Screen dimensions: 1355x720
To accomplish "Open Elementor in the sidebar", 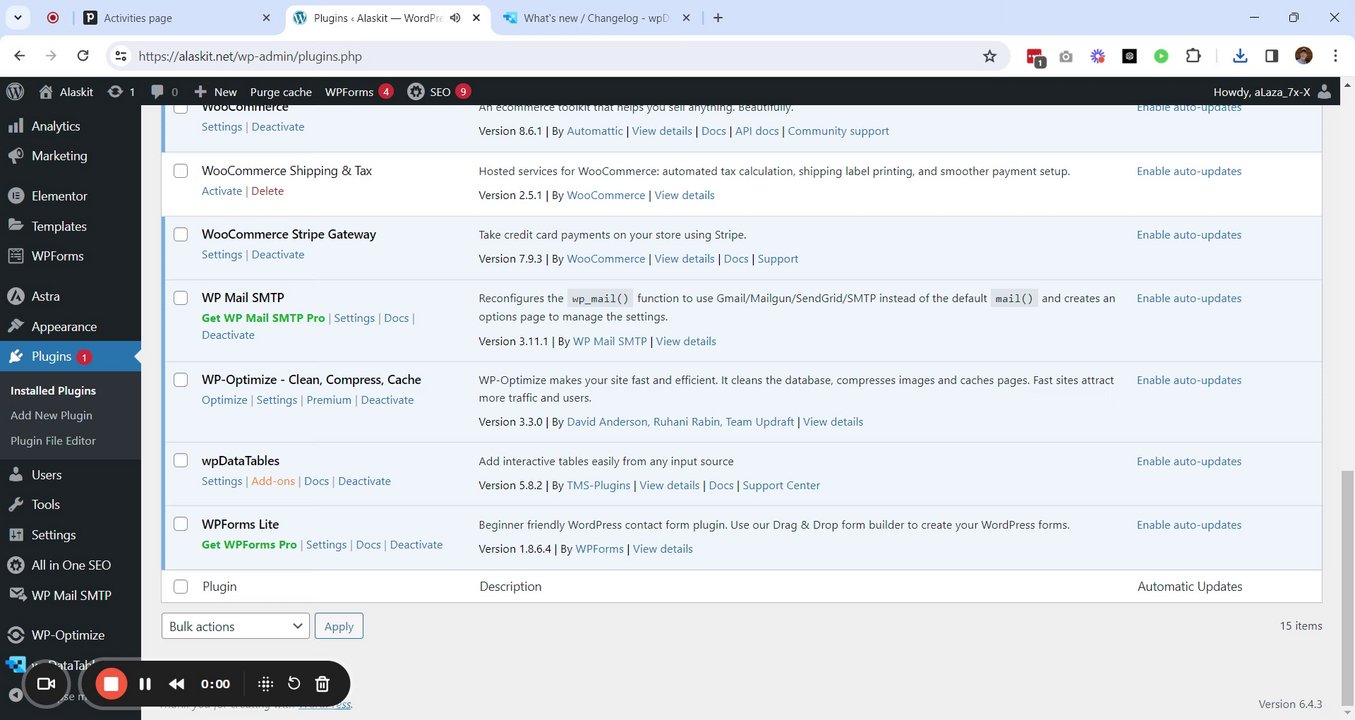I will click(59, 196).
